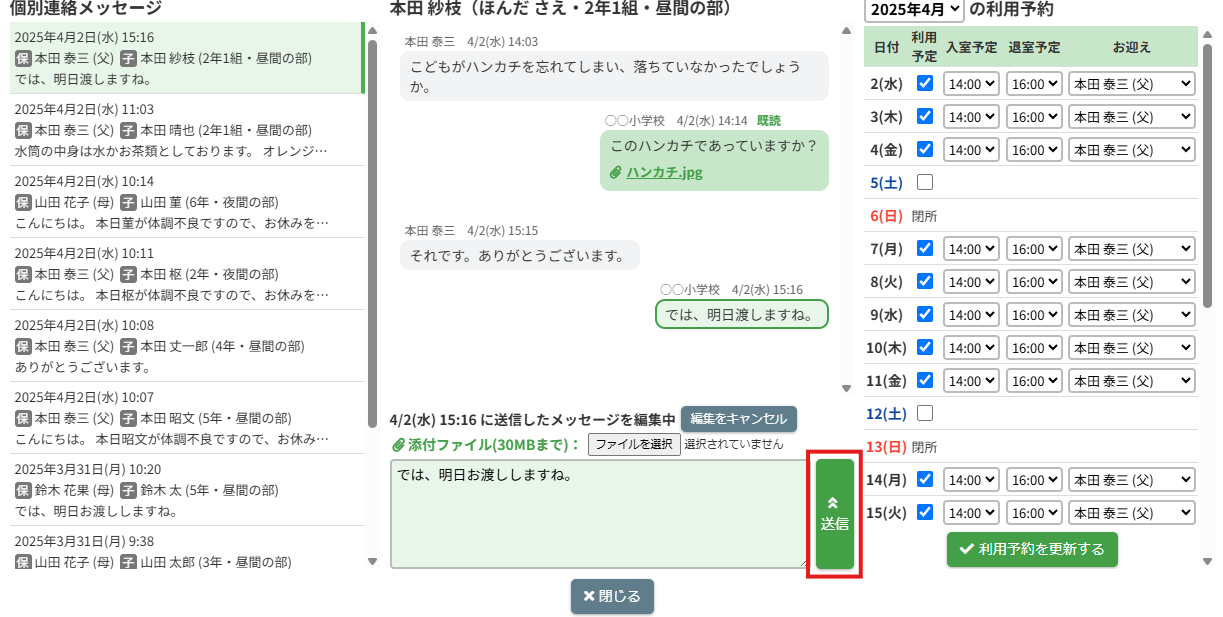Screen dimensions: 1223x617
Task: Click the paperclip icon next to 添付ファイル label
Action: (398, 444)
